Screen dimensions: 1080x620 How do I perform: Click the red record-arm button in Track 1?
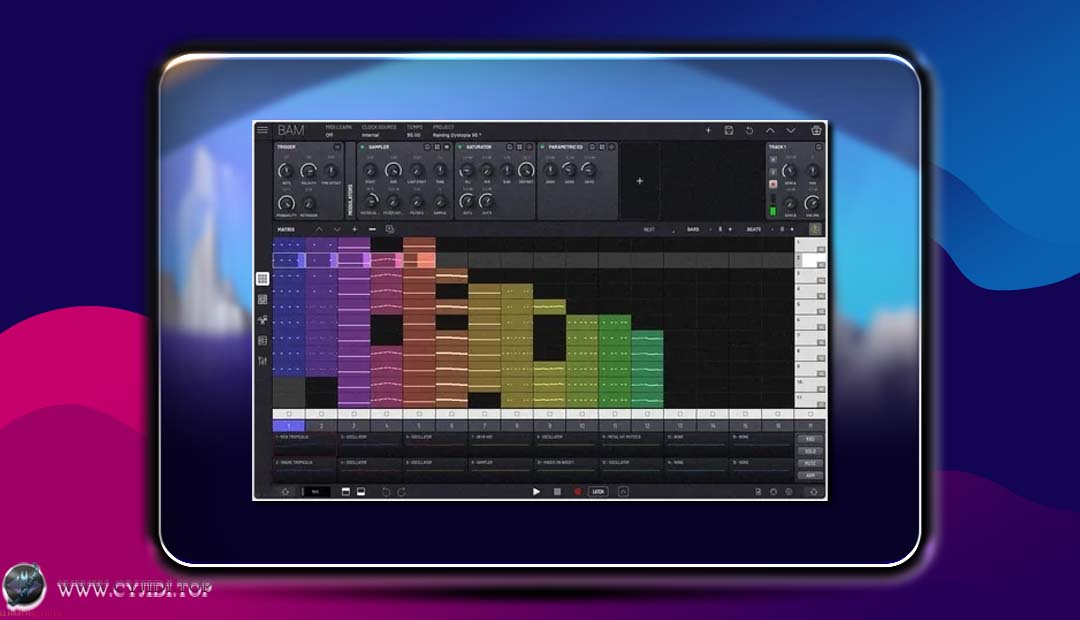(x=773, y=184)
